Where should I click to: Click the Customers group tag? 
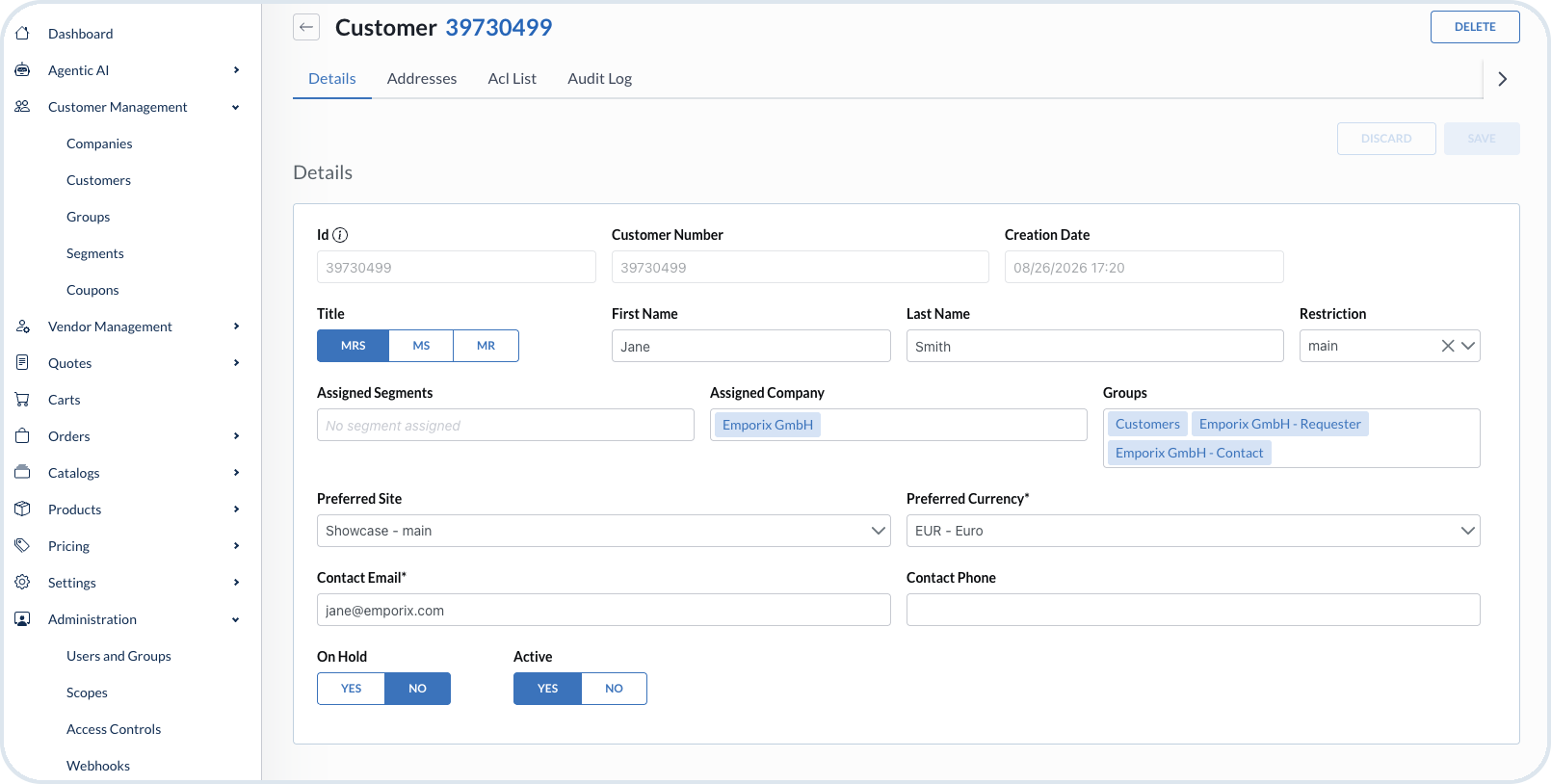point(1147,424)
